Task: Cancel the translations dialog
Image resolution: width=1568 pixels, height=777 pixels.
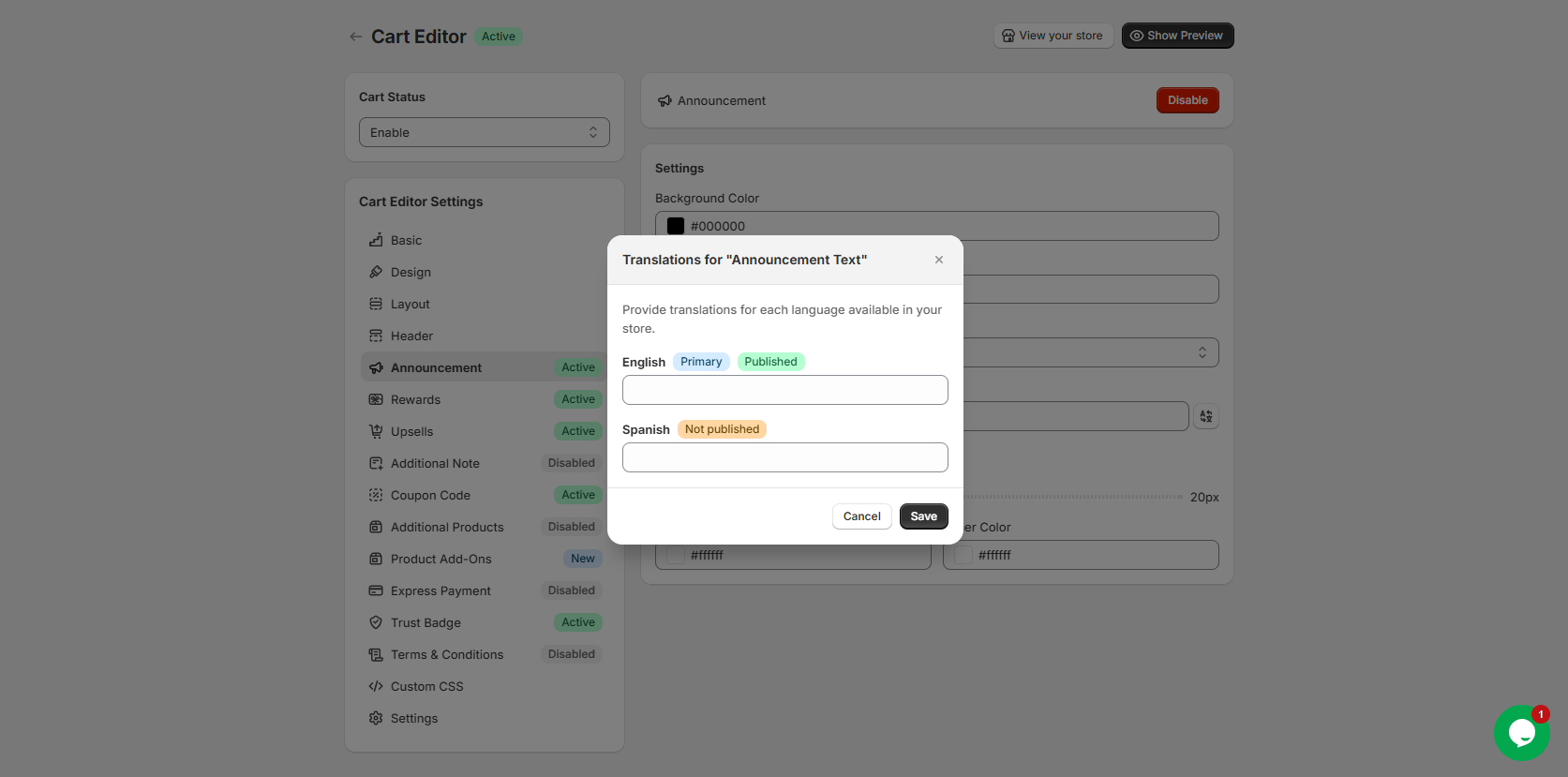Action: click(x=861, y=516)
